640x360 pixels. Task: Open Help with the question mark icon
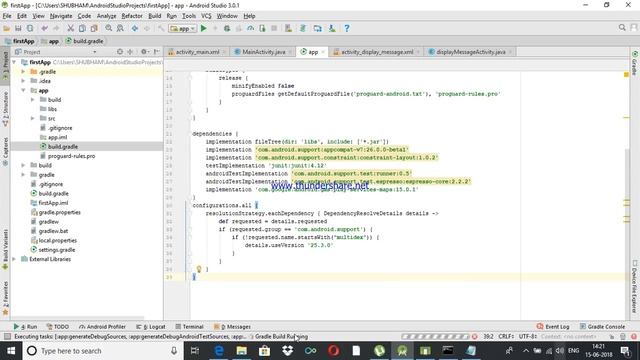[x=347, y=28]
